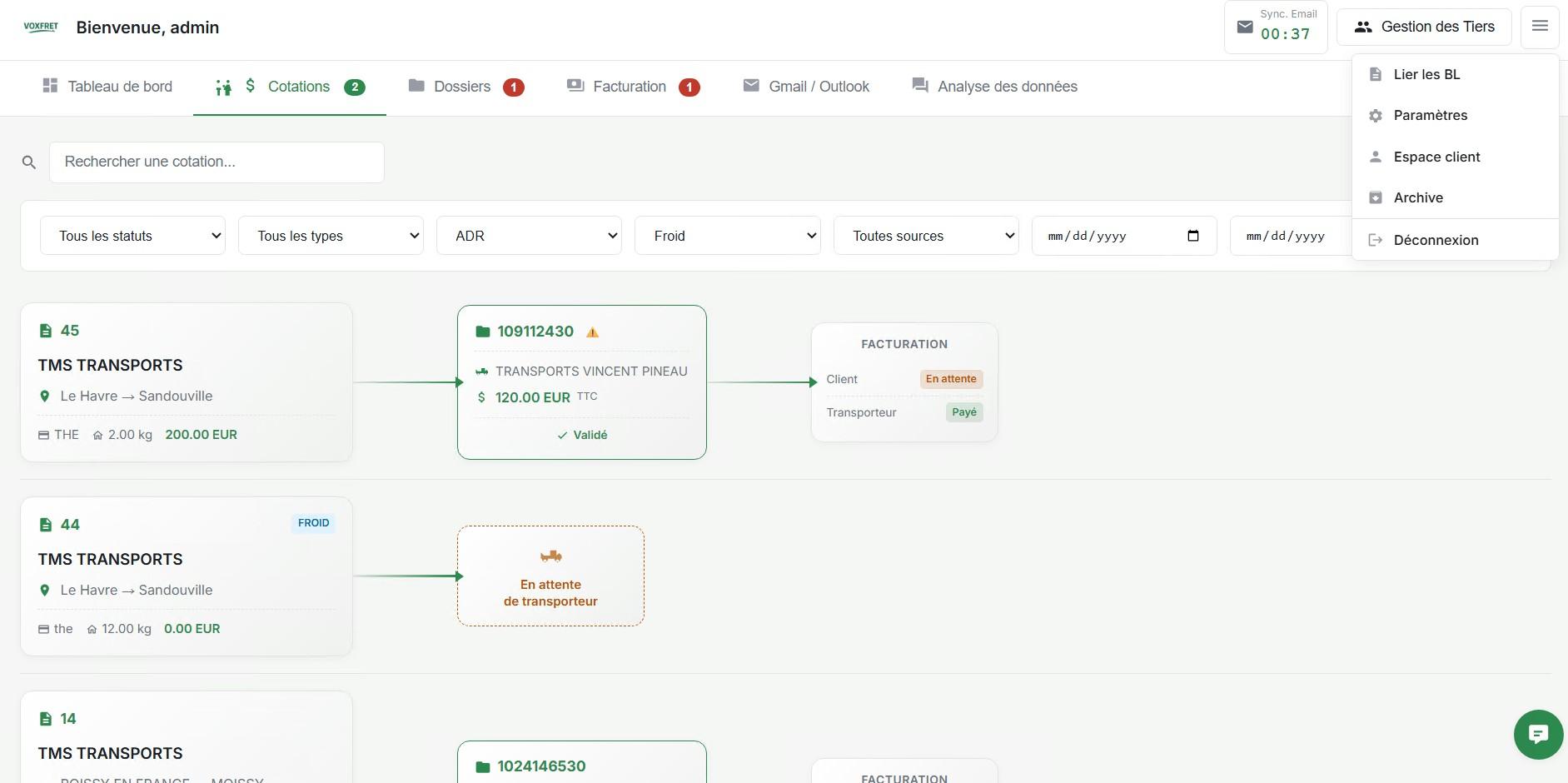Click the VOXFRET logo
This screenshot has width=1568, height=783.
click(41, 27)
